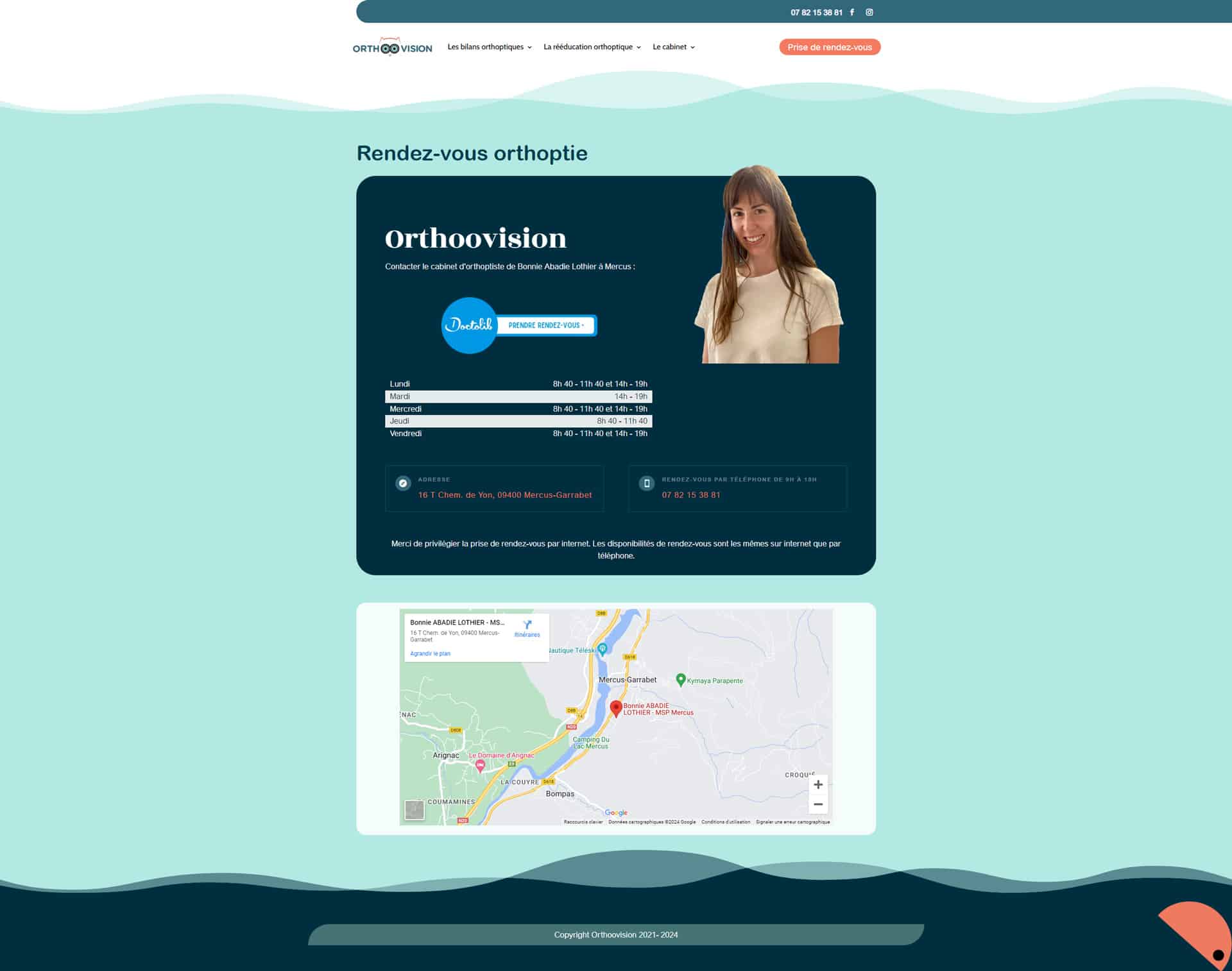Zoom out the map with minus button
The height and width of the screenshot is (971, 1232).
click(x=817, y=804)
